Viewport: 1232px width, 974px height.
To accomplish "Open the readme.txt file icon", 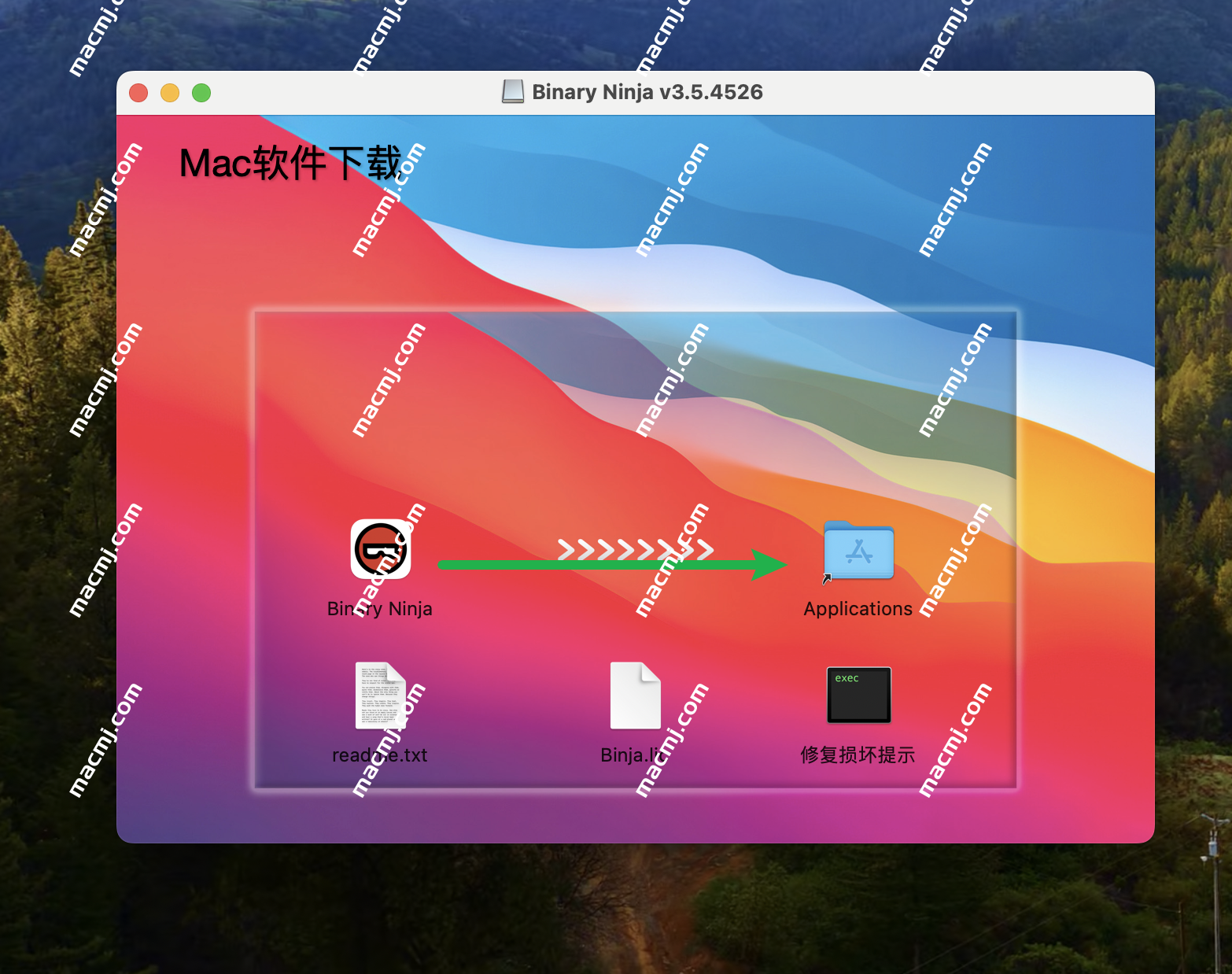I will pyautogui.click(x=380, y=695).
